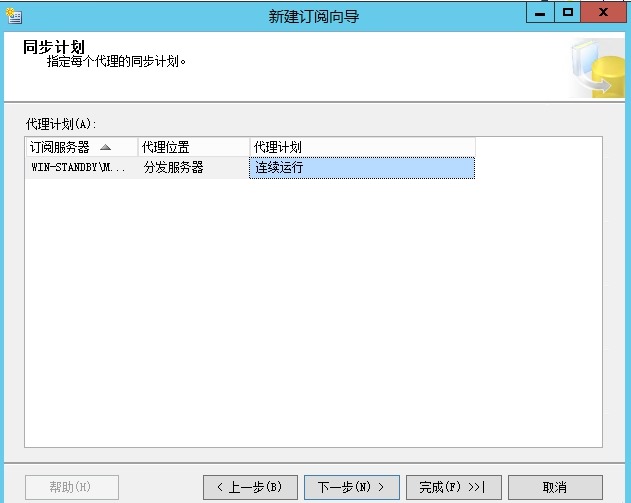This screenshot has height=503, width=631.
Task: Cancel the wizard with 取消 button
Action: coord(555,487)
